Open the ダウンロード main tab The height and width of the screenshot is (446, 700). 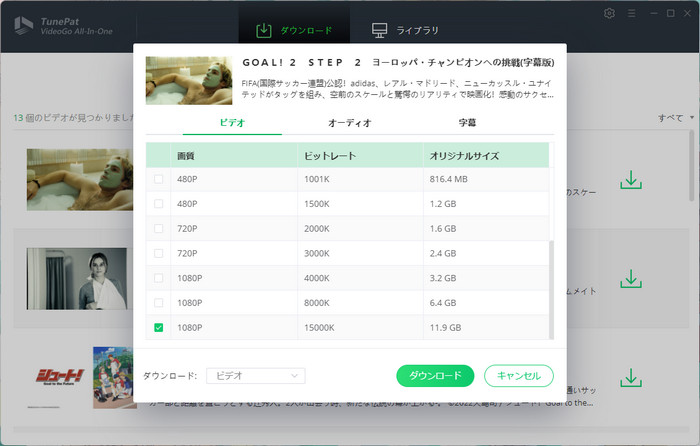294,30
